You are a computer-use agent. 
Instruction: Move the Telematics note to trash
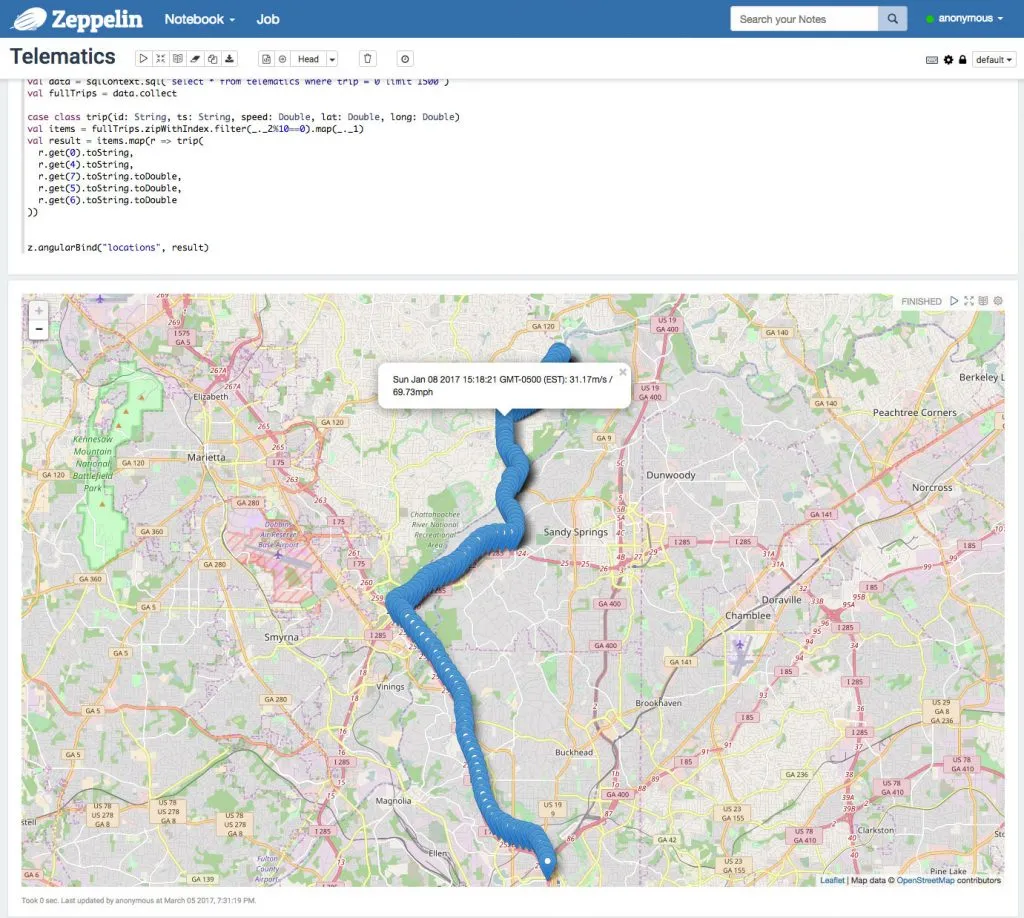368,60
